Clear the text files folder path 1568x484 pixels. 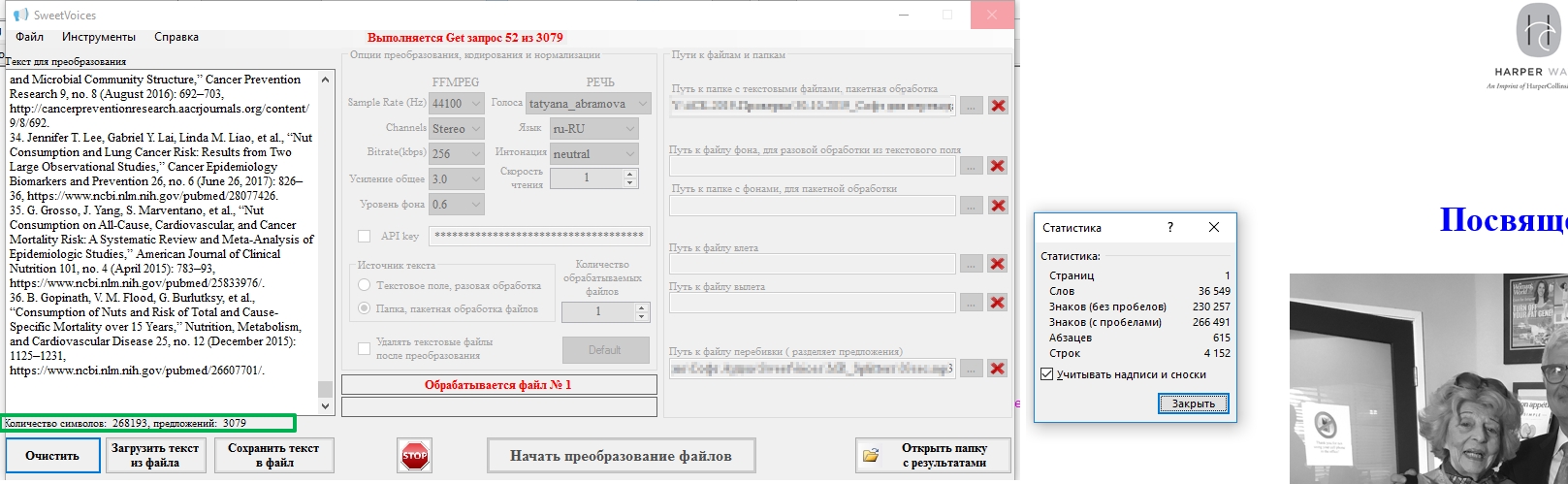coord(997,106)
